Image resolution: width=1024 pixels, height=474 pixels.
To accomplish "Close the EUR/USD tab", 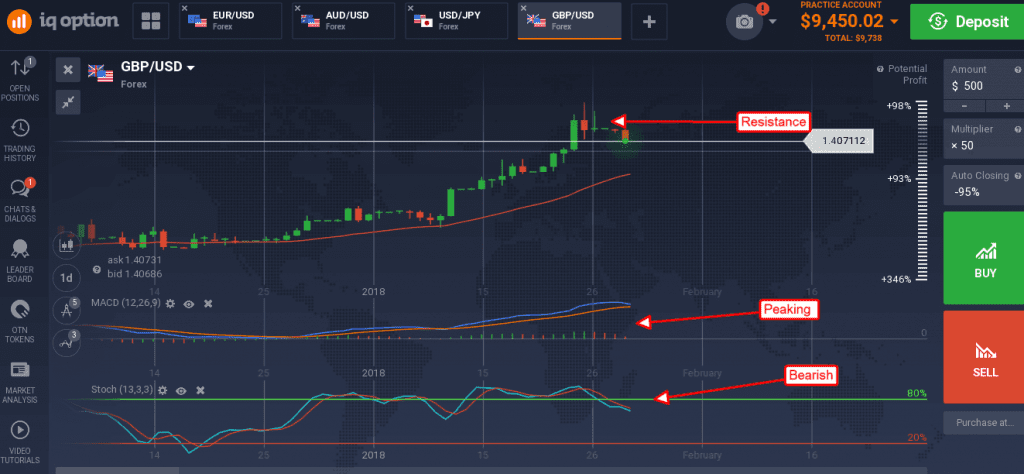I will 184,8.
